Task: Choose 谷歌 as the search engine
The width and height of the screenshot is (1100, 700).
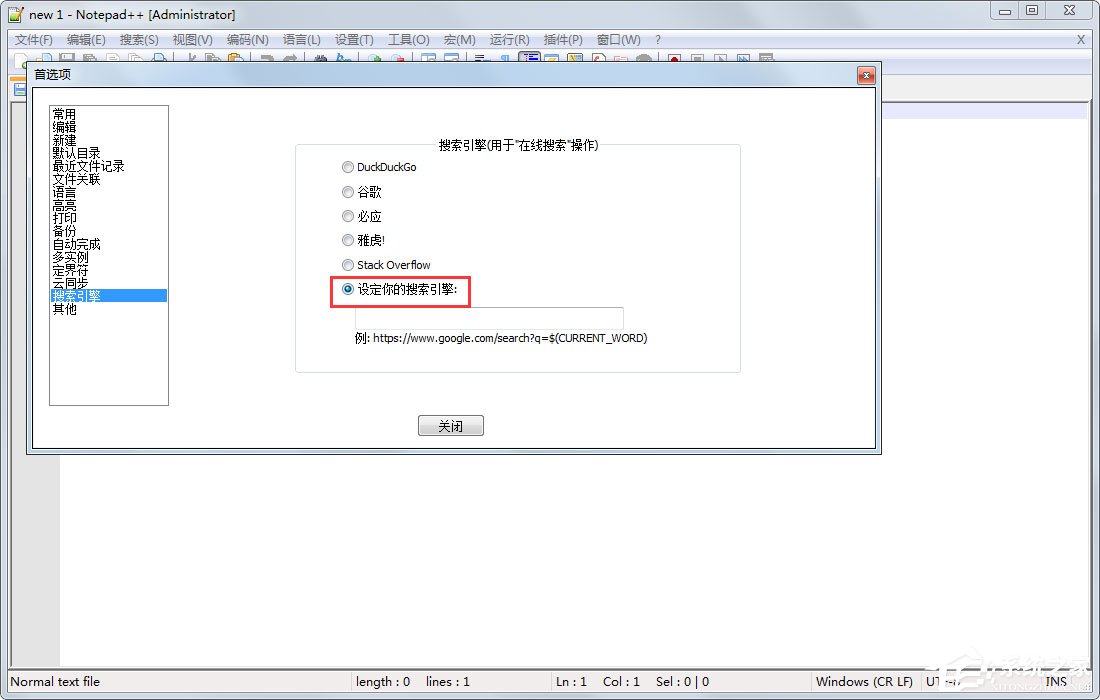Action: [348, 192]
